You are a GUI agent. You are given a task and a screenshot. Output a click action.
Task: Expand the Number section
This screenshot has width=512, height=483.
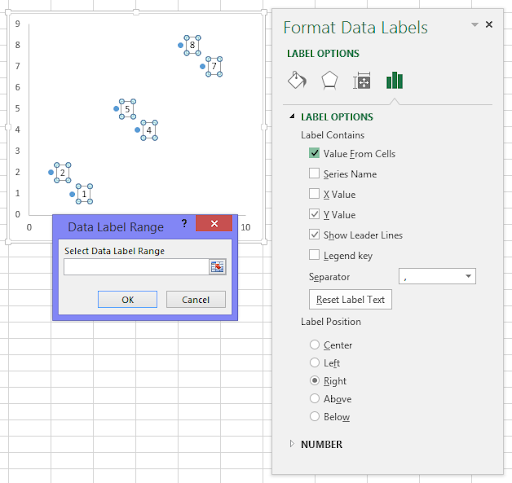pyautogui.click(x=292, y=444)
